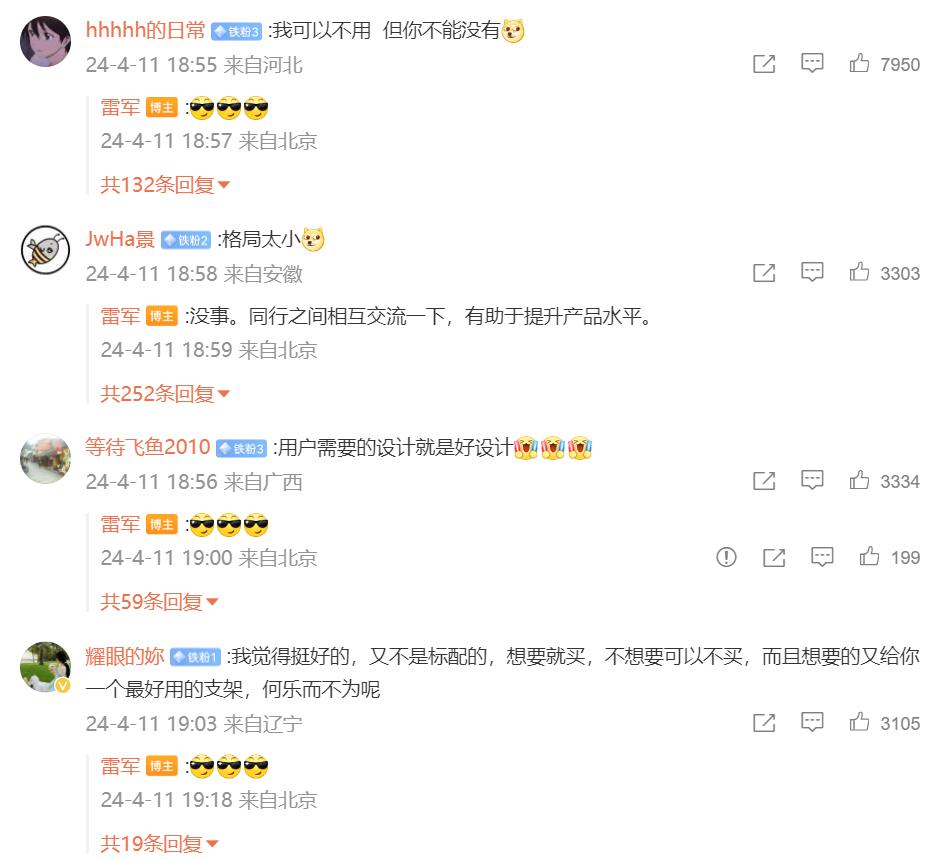The height and width of the screenshot is (859, 945).
Task: Reply to the 格局太小 comment
Action: click(x=812, y=272)
